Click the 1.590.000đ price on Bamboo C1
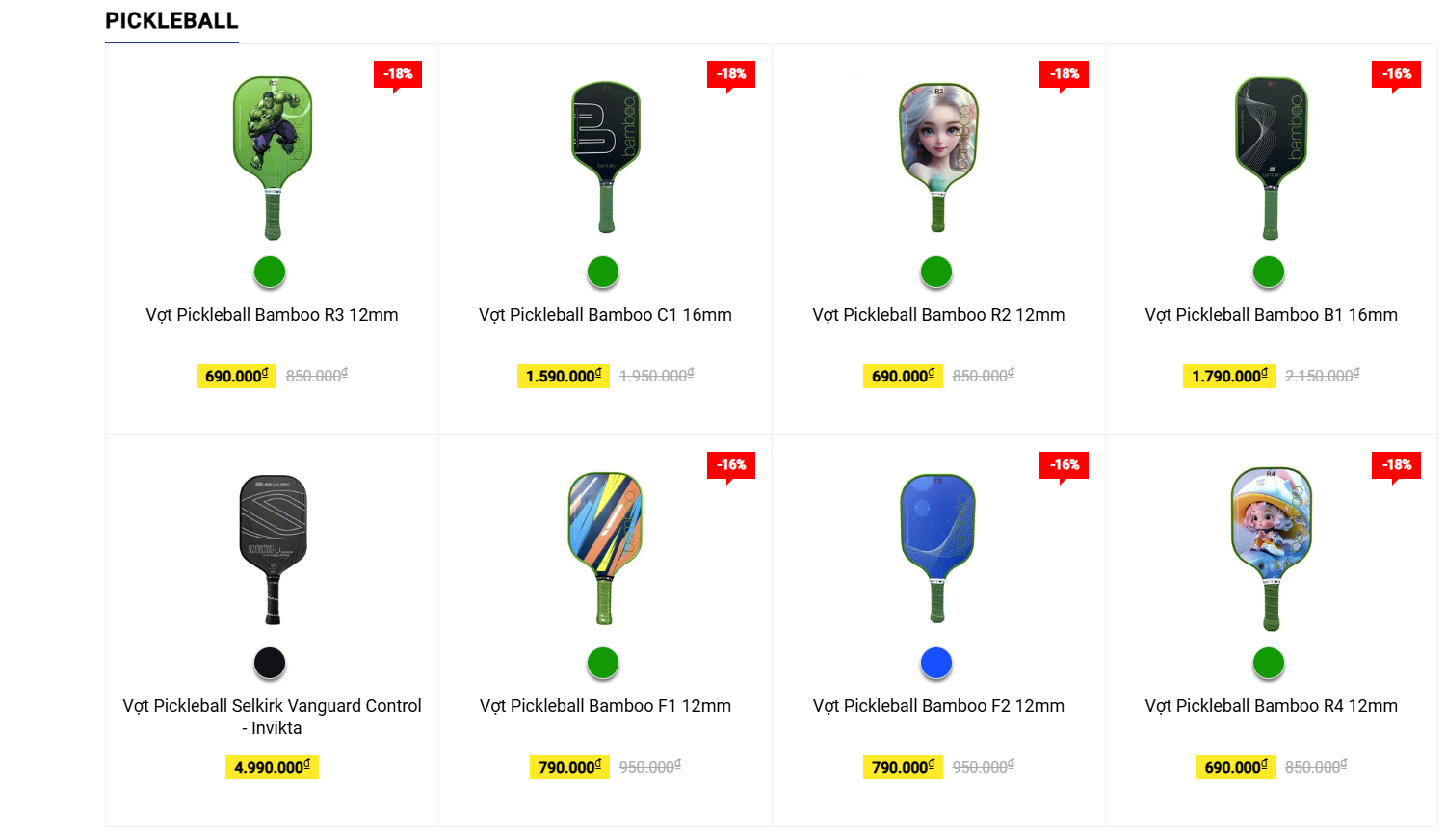This screenshot has height=840, width=1446. click(x=564, y=376)
